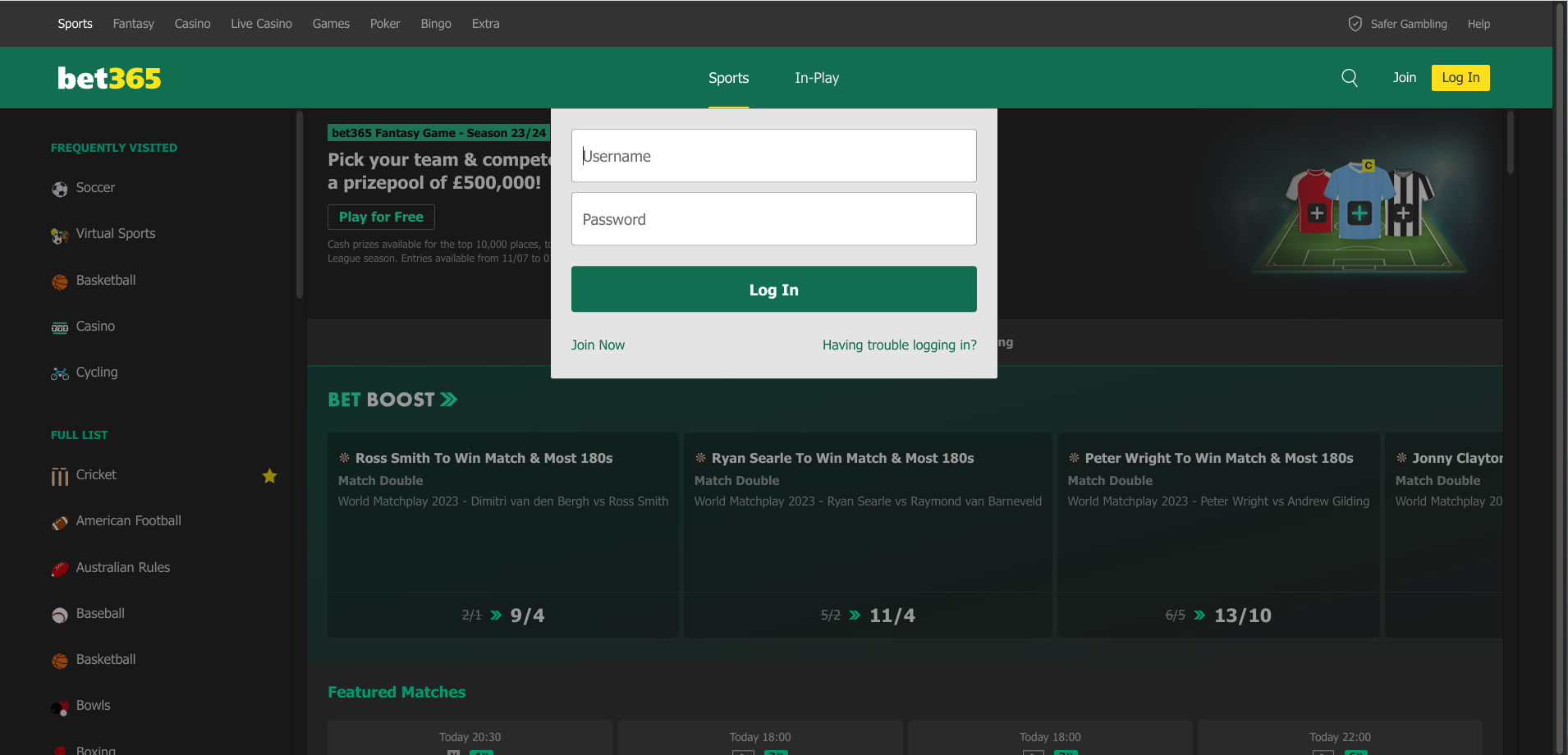
Task: Select the Sports tab in green header
Action: coord(729,78)
